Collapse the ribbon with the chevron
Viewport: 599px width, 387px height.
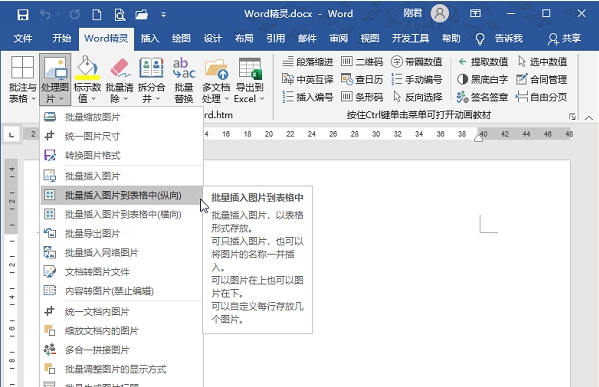point(589,118)
